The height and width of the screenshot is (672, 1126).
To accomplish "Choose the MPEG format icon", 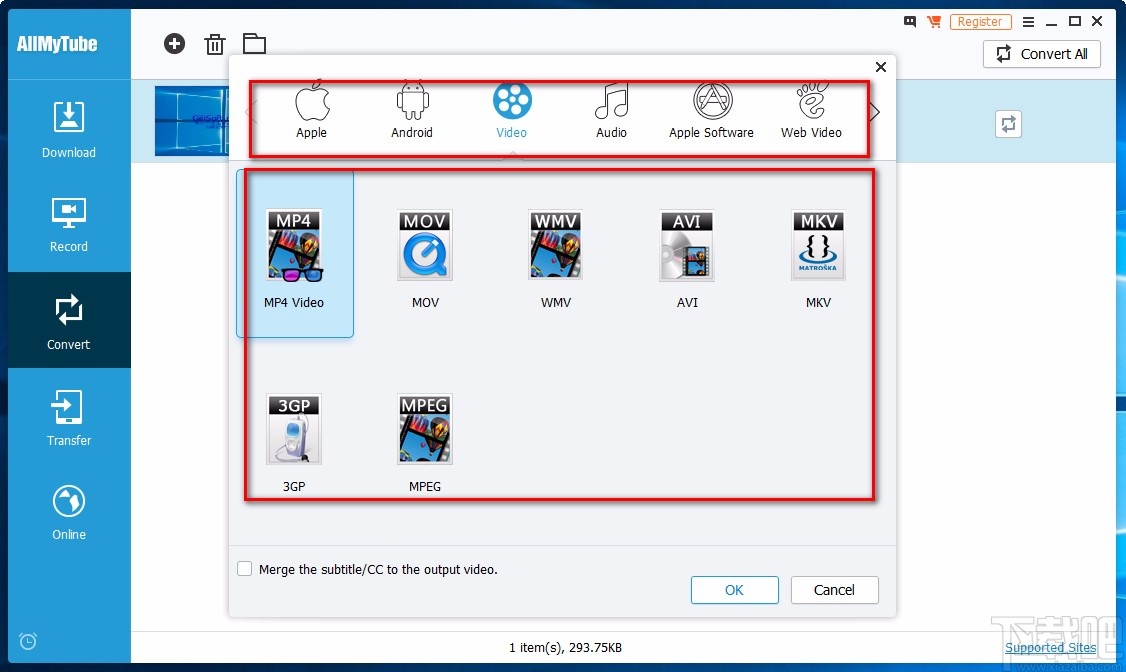I will (x=425, y=429).
